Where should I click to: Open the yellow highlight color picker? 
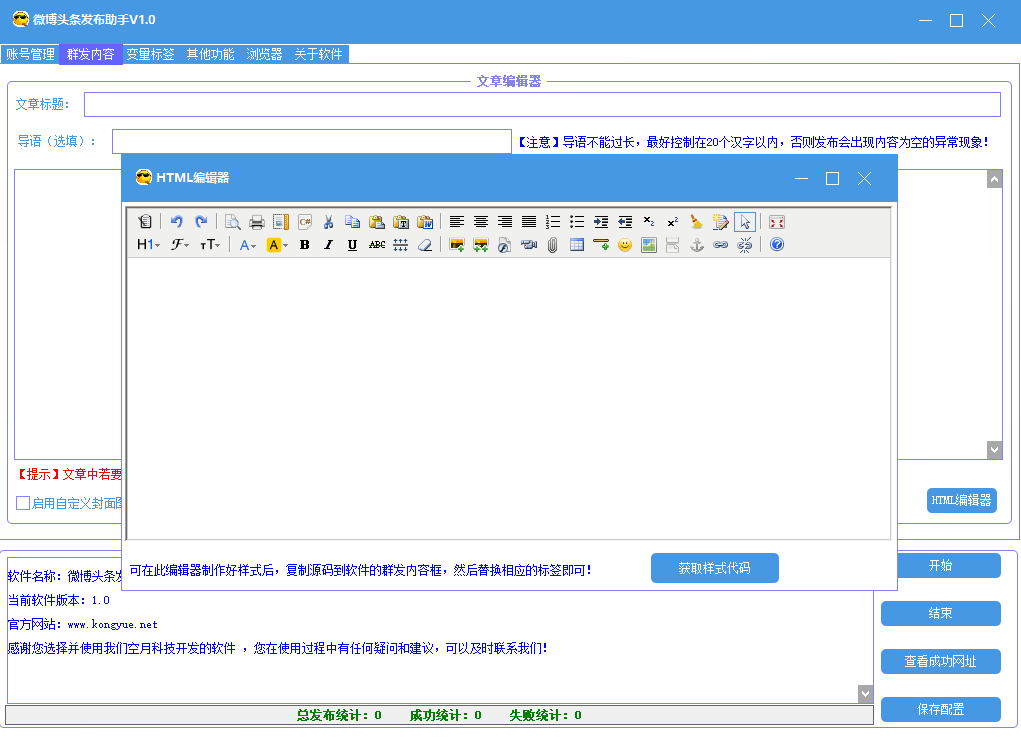click(277, 245)
